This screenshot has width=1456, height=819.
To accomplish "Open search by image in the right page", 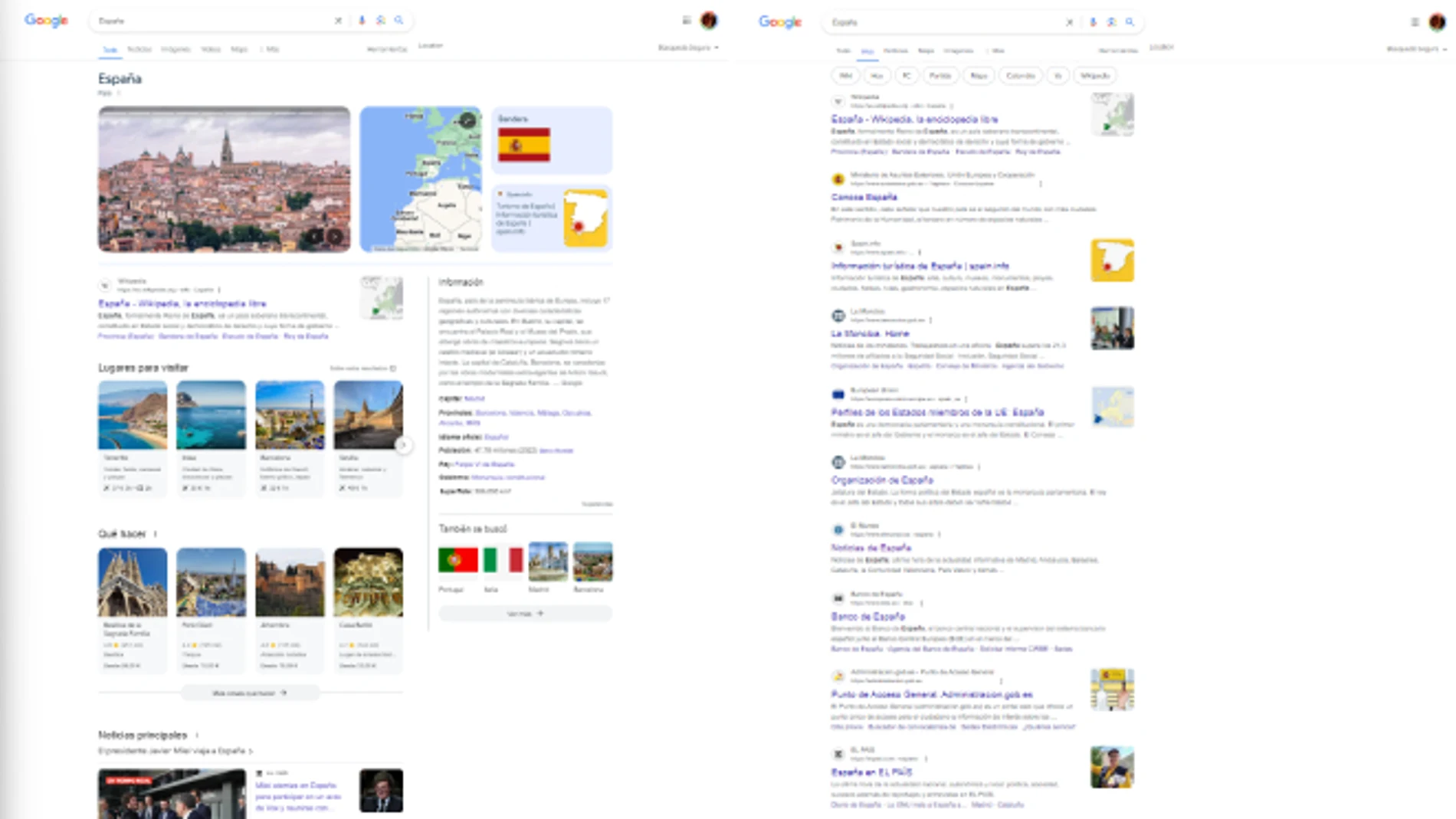I will [x=1111, y=22].
